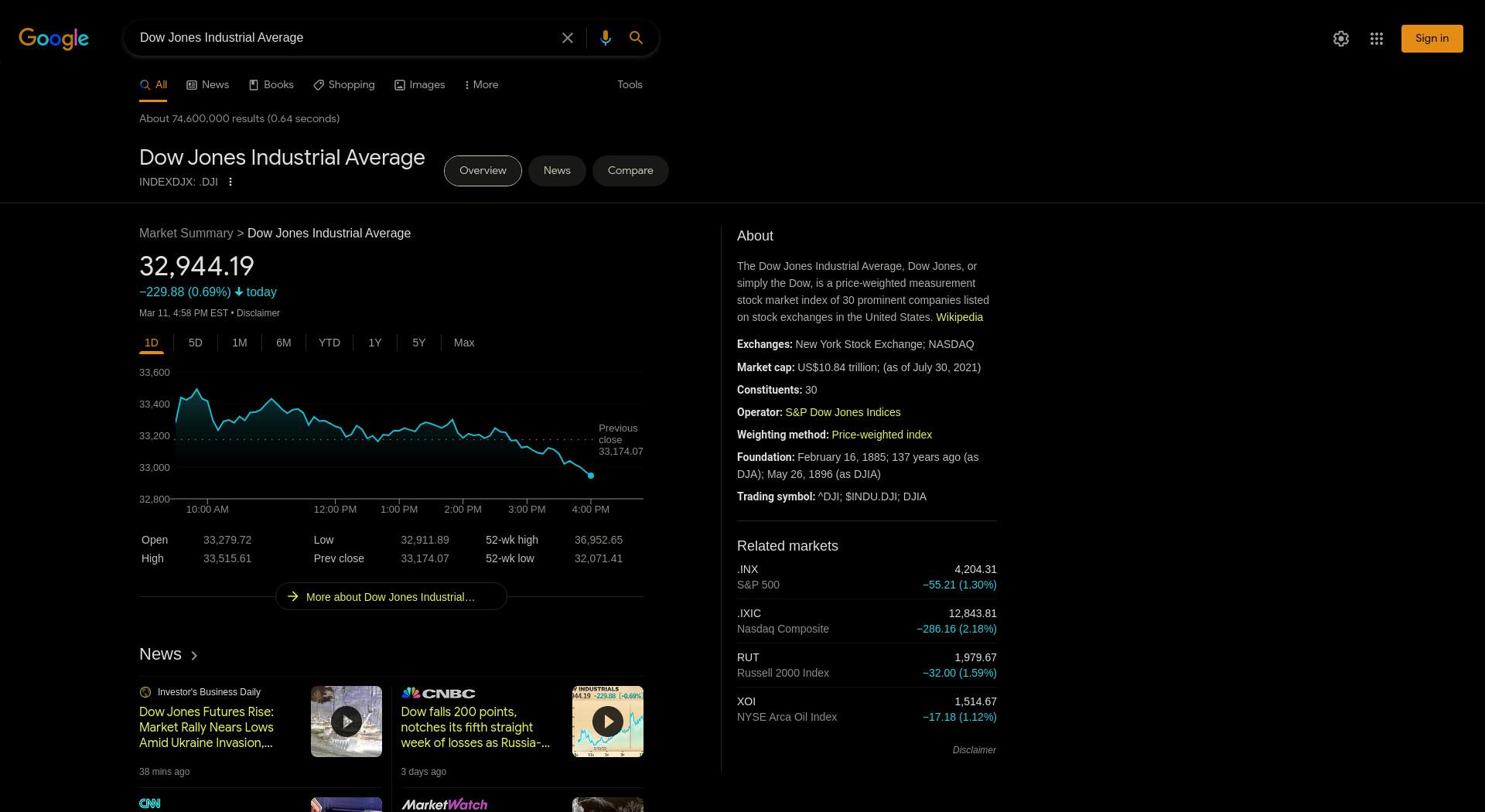Click the Market Summary breadcrumb link

(186, 234)
